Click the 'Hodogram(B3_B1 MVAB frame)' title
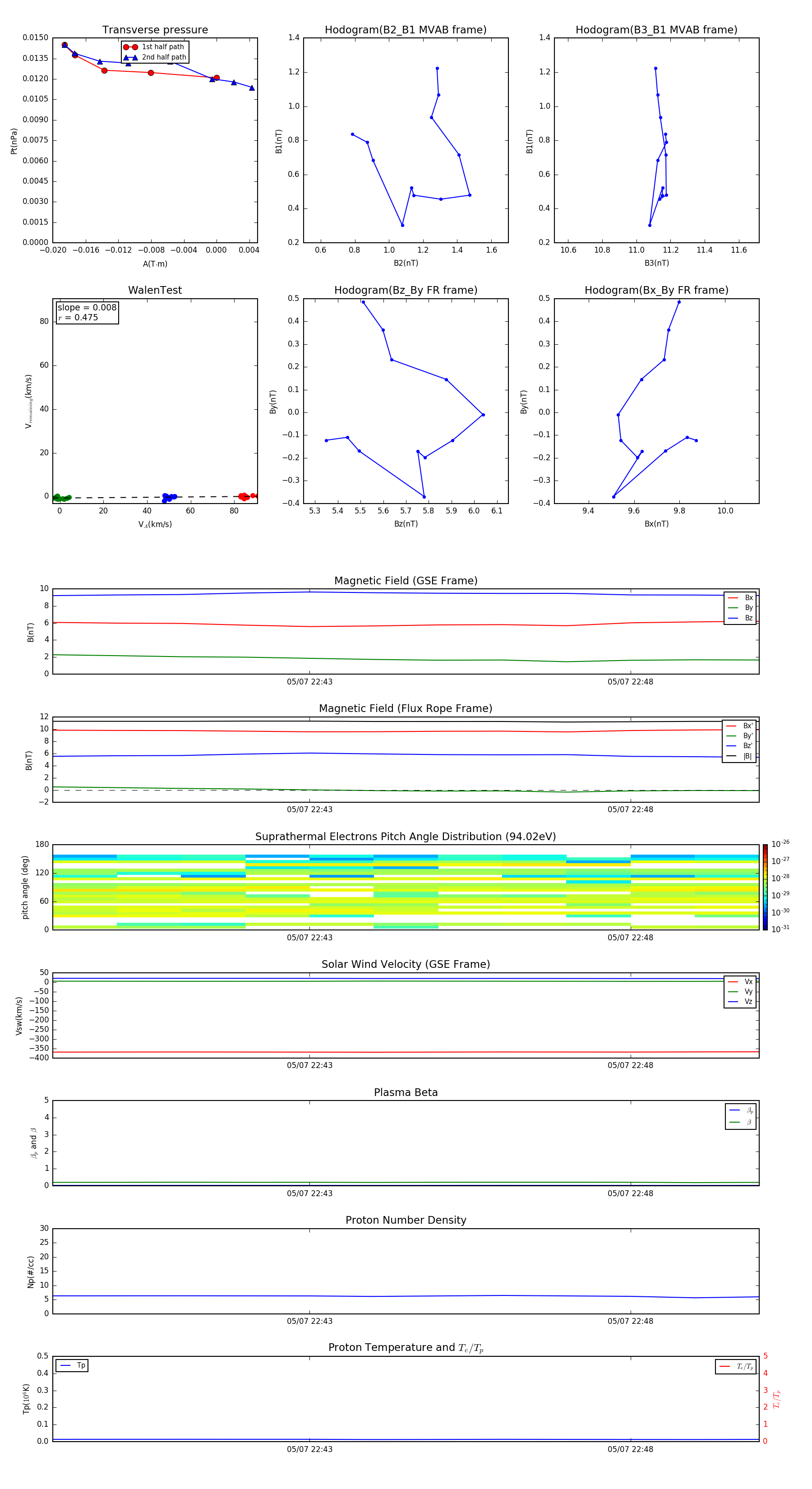Viewport: 812px width, 1489px height. tap(656, 30)
